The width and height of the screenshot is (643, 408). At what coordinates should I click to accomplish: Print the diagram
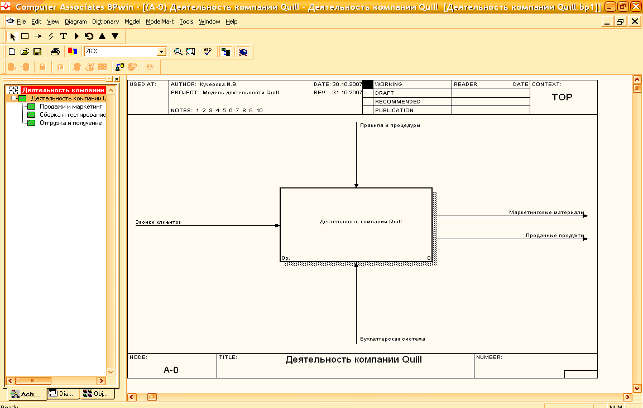(x=55, y=52)
